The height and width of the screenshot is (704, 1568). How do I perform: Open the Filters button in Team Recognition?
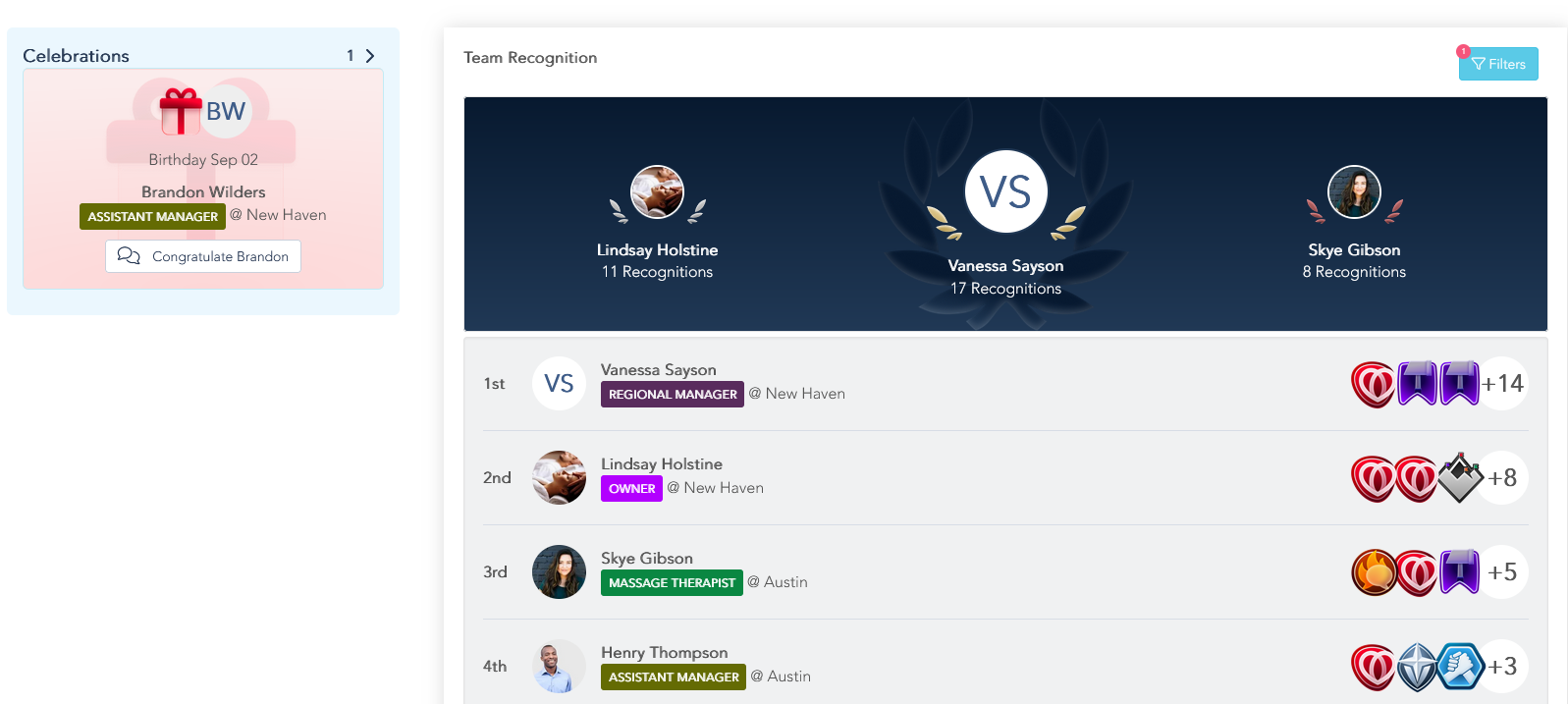pos(1498,64)
